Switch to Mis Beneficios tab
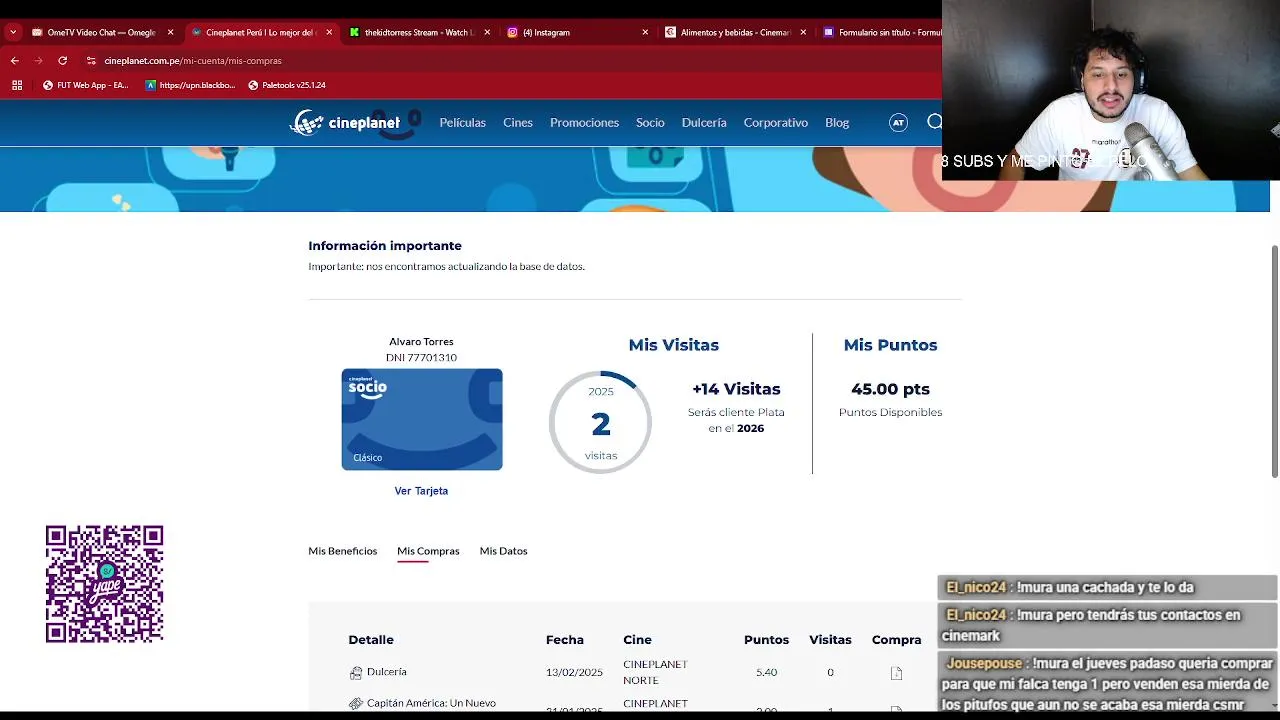Image resolution: width=1280 pixels, height=720 pixels. click(342, 551)
